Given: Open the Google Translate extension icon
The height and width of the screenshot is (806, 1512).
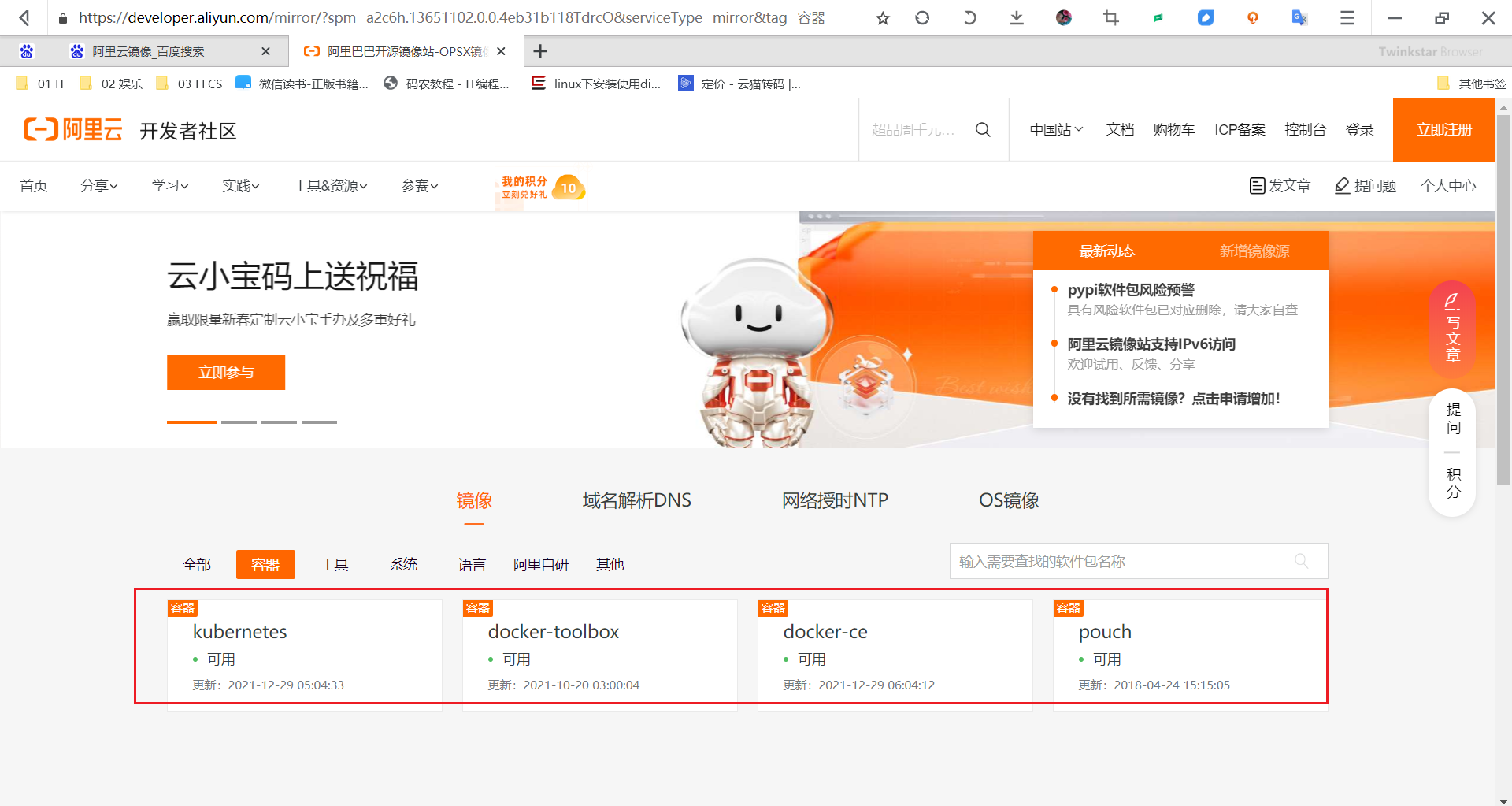Looking at the screenshot, I should (1300, 17).
